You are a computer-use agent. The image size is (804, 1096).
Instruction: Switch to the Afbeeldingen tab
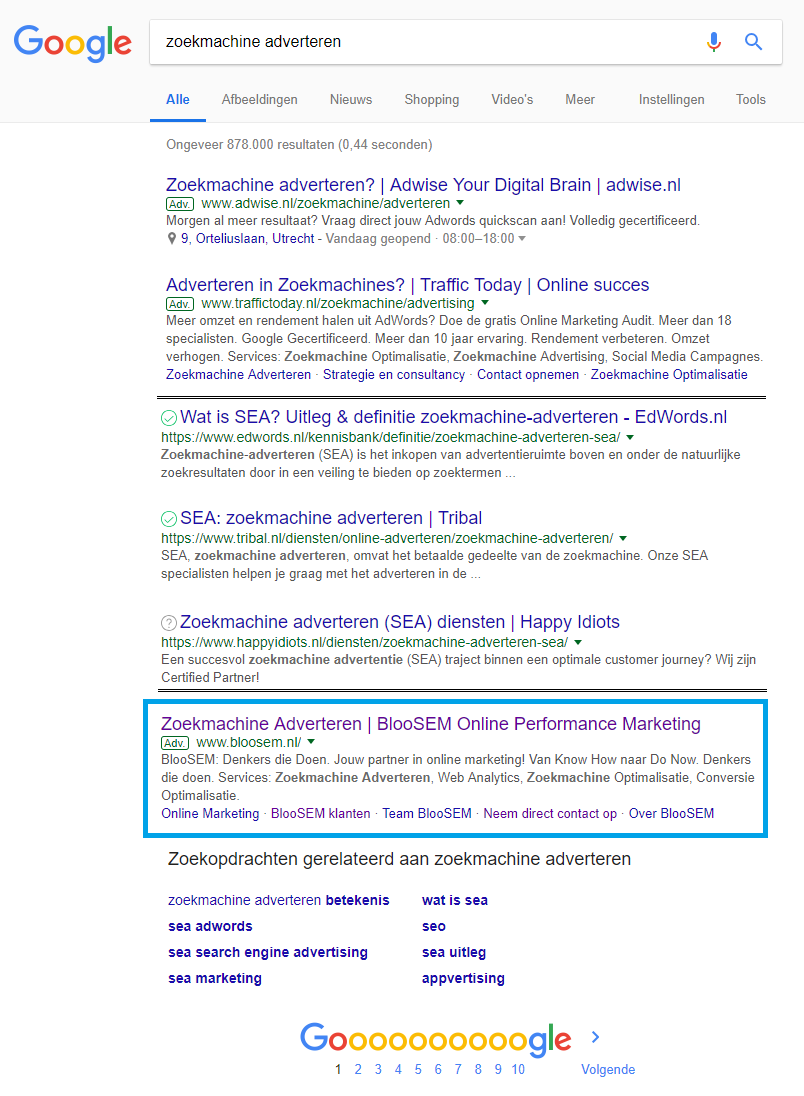(x=259, y=100)
